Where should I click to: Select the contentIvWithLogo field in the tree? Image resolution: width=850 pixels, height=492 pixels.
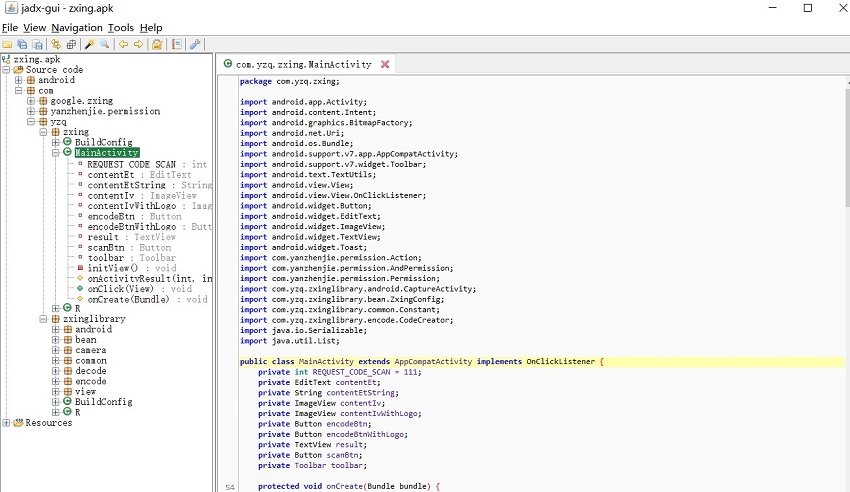[x=150, y=206]
